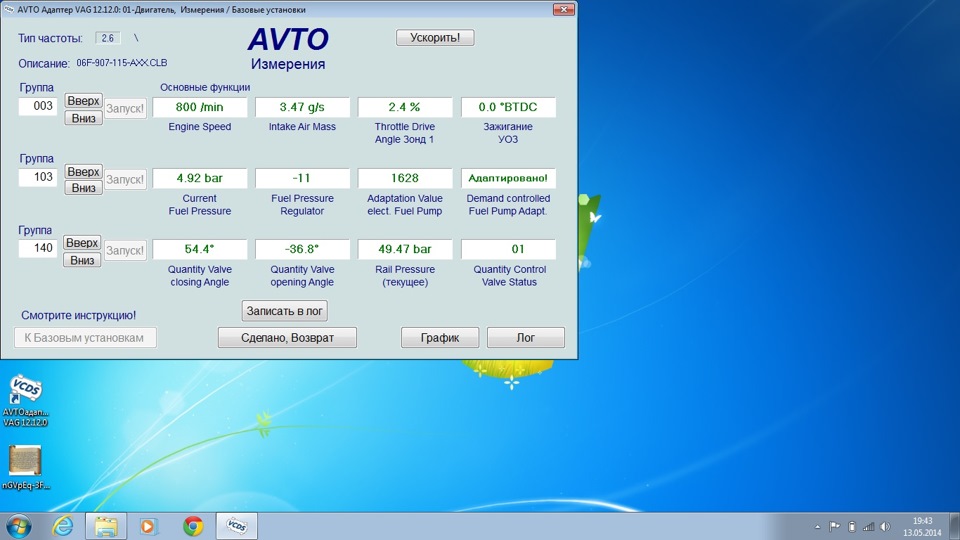
Task: Open Google Chrome from the taskbar
Action: click(x=193, y=526)
